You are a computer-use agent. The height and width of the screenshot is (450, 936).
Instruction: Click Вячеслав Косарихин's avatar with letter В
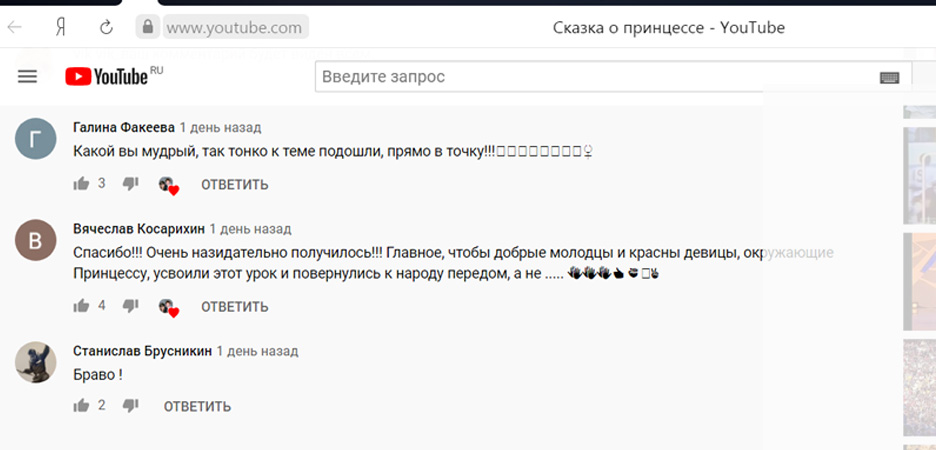coord(35,240)
